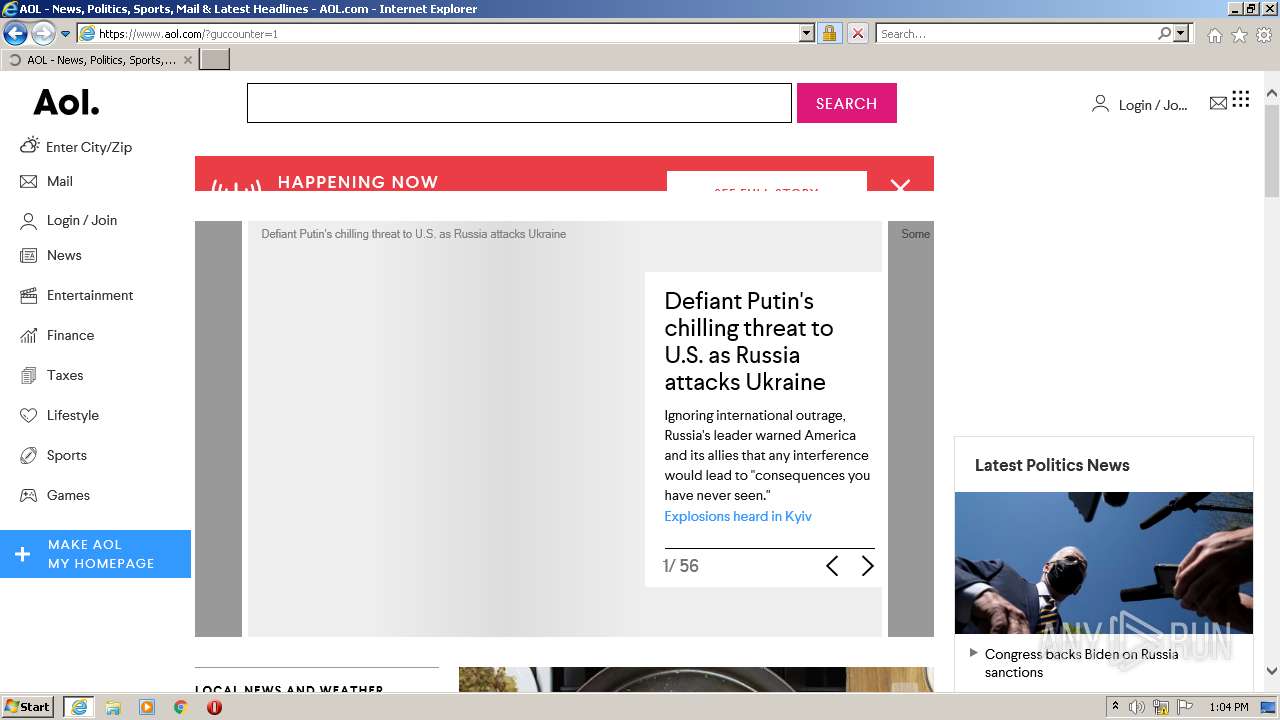The width and height of the screenshot is (1280, 720).
Task: Open the file explorer taskbar icon
Action: point(113,707)
